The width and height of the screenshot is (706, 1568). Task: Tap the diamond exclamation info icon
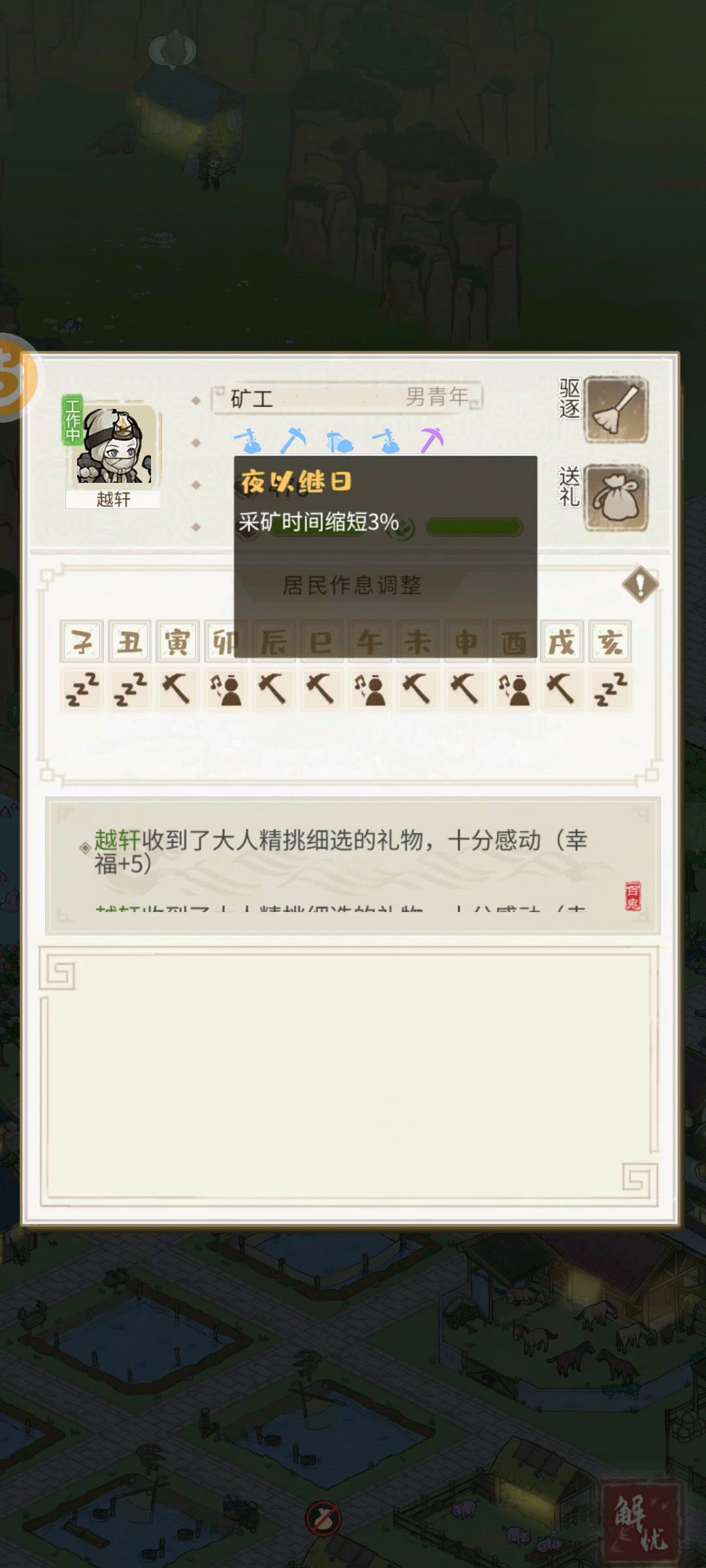click(x=640, y=584)
